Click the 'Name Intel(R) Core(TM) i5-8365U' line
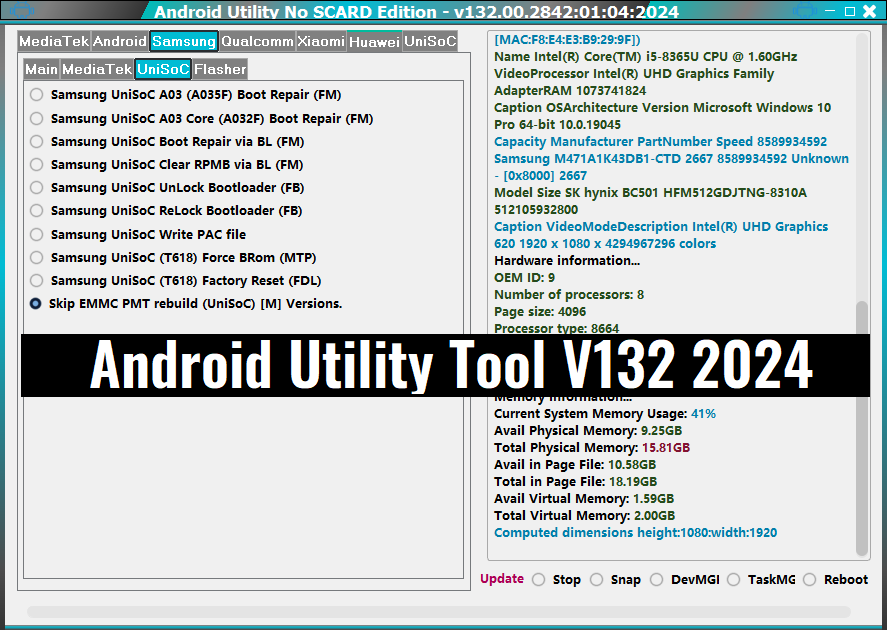This screenshot has height=630, width=887. pyautogui.click(x=645, y=57)
